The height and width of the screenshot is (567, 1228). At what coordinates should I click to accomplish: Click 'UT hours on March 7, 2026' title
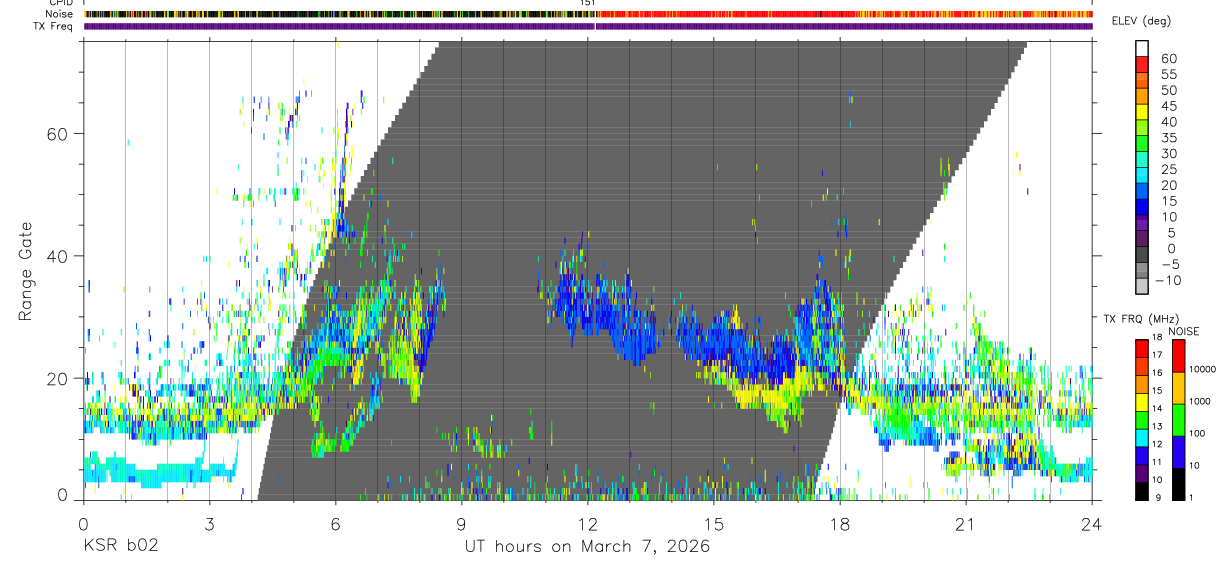pyautogui.click(x=587, y=547)
